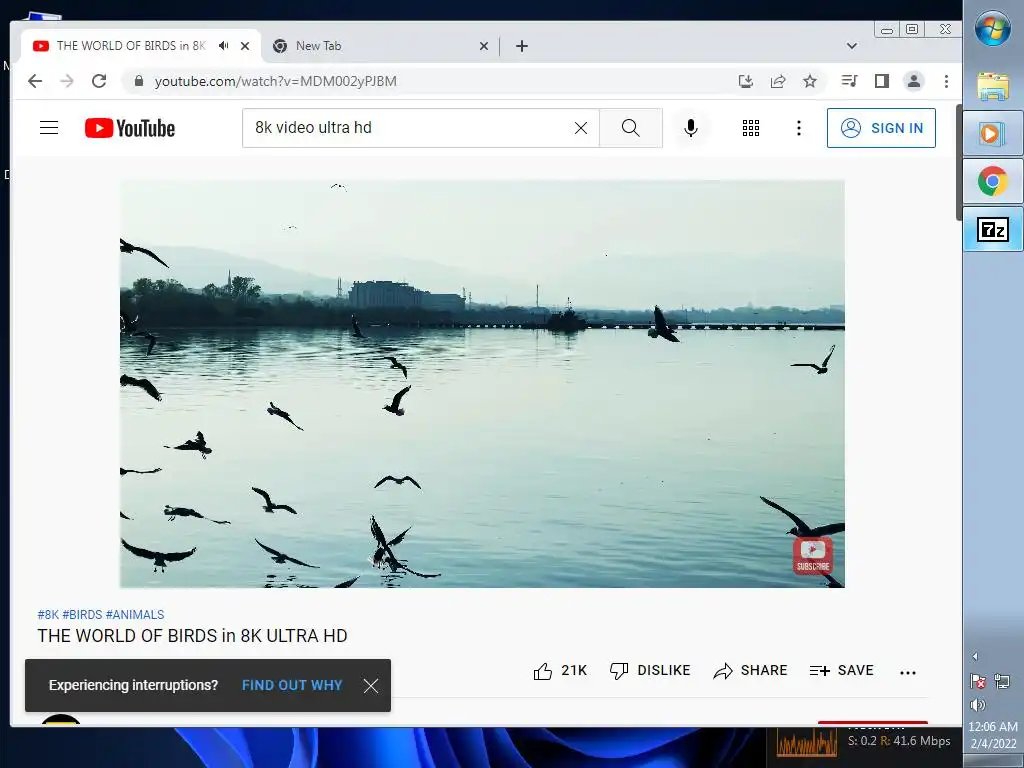
Task: Open the media controls icon in the Chrome toolbar
Action: [850, 81]
